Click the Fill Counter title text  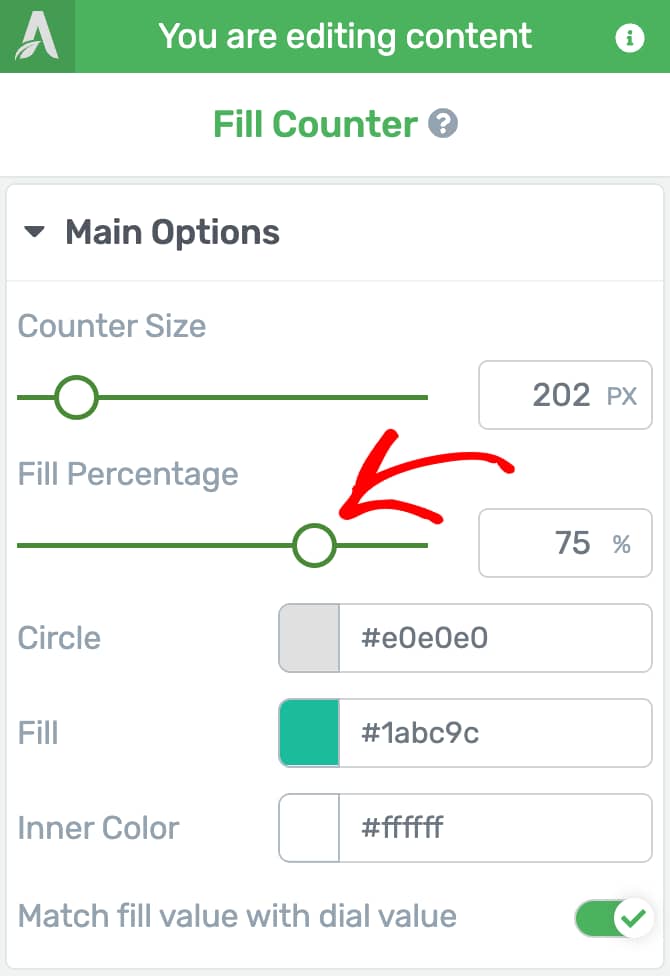coord(315,124)
